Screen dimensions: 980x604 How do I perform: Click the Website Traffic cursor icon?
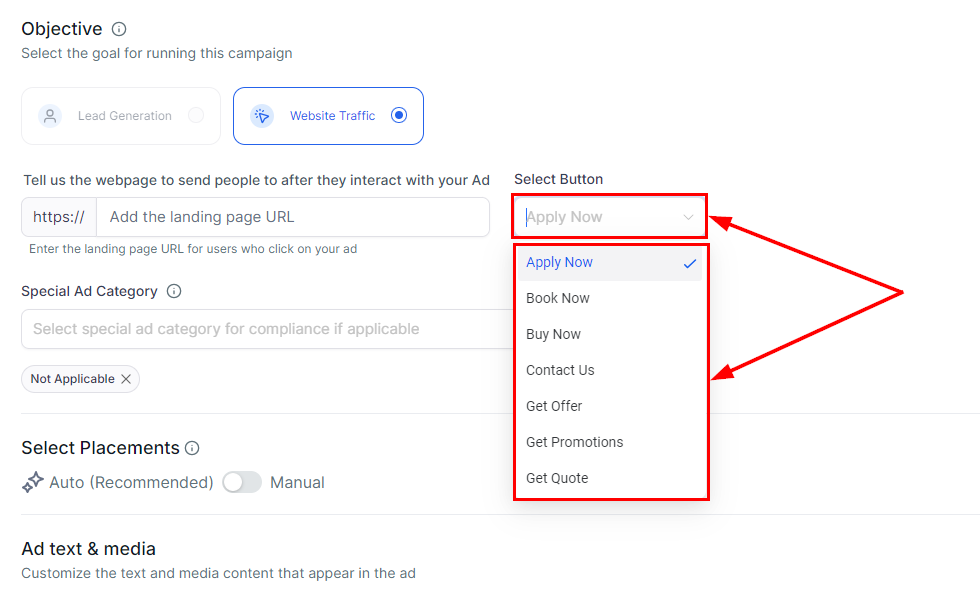click(x=262, y=116)
